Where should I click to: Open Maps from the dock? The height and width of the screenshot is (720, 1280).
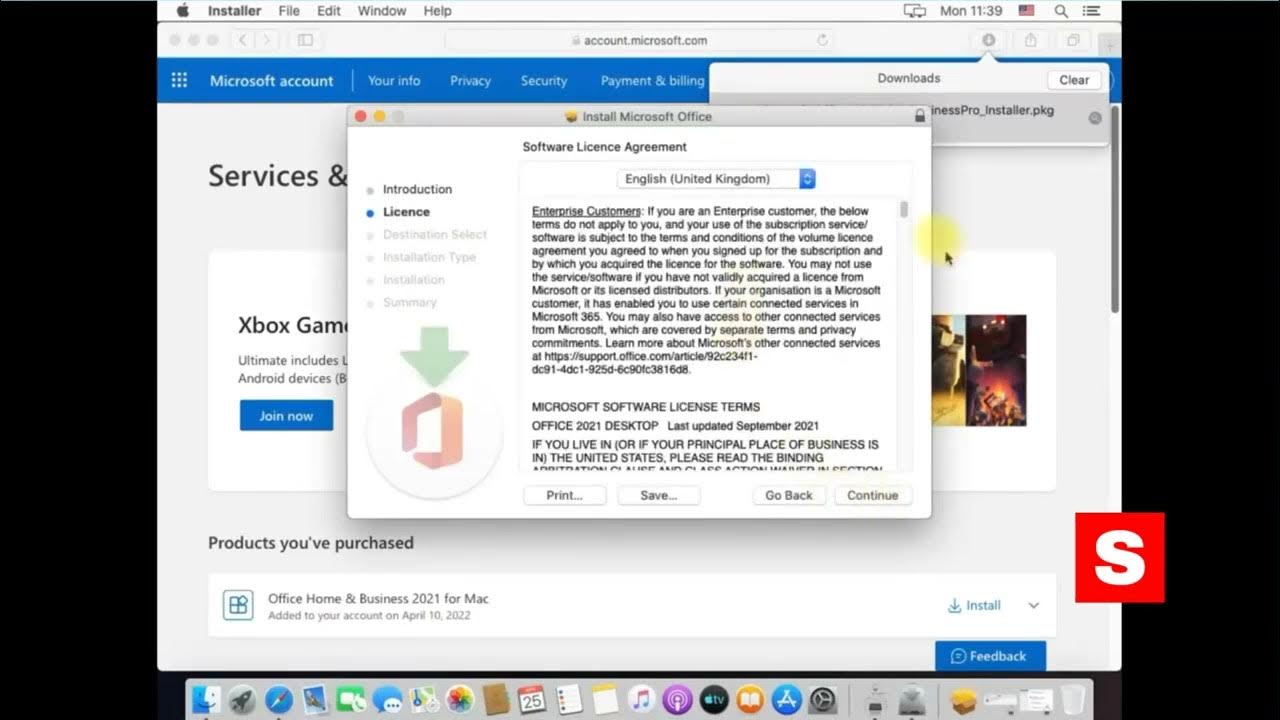(423, 699)
